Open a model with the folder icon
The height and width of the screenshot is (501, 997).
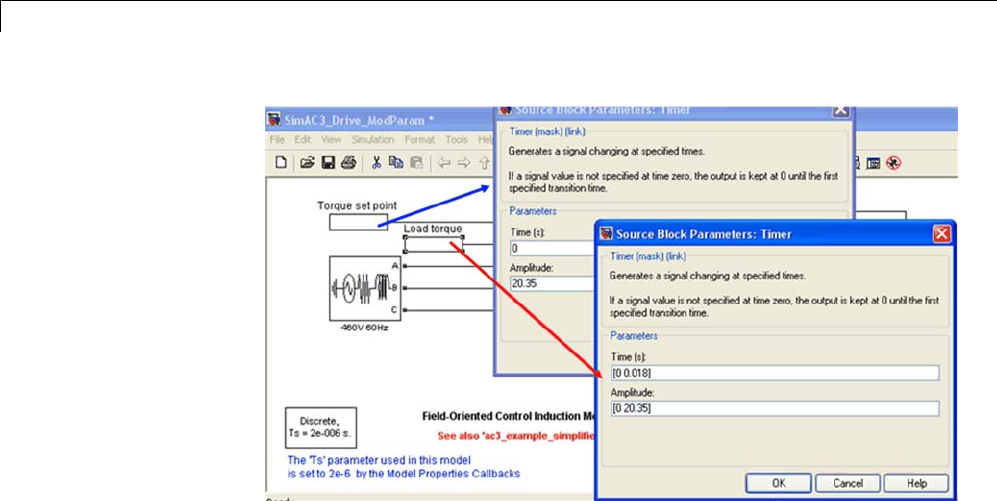308,163
